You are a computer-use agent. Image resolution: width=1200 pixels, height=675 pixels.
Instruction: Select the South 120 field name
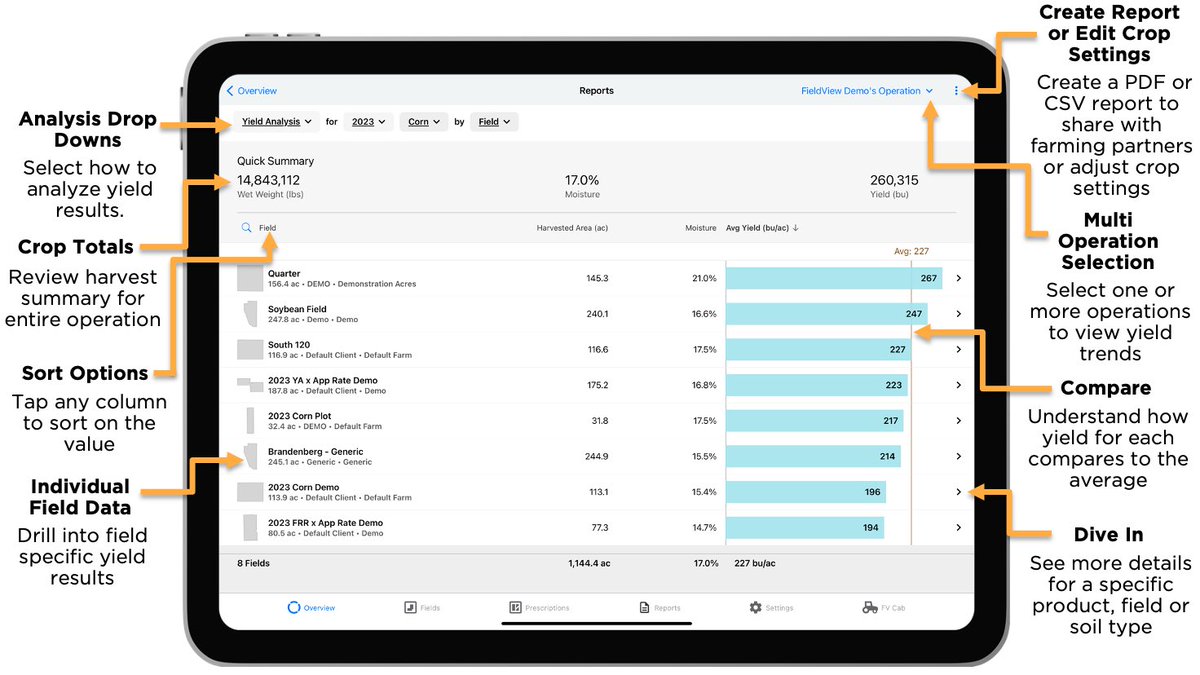(289, 345)
